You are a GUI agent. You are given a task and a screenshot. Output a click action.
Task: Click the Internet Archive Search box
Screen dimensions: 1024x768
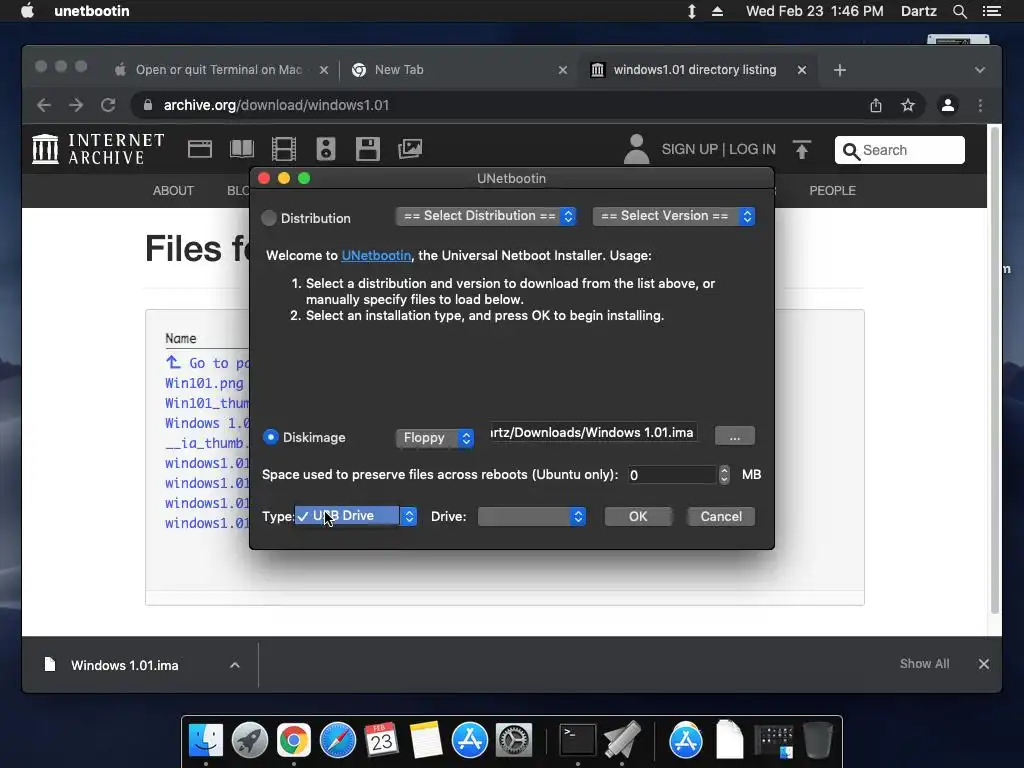pos(899,150)
